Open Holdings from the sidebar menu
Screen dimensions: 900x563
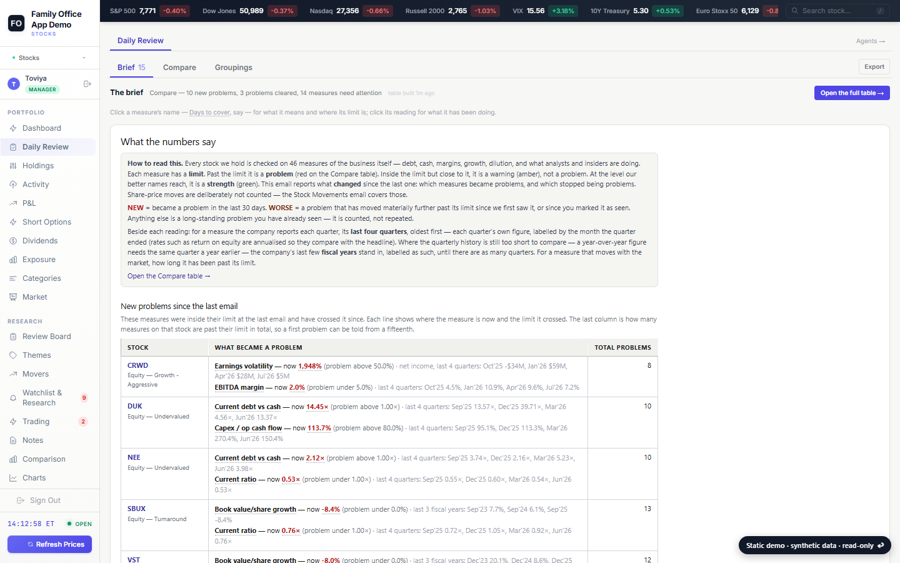tap(49, 166)
